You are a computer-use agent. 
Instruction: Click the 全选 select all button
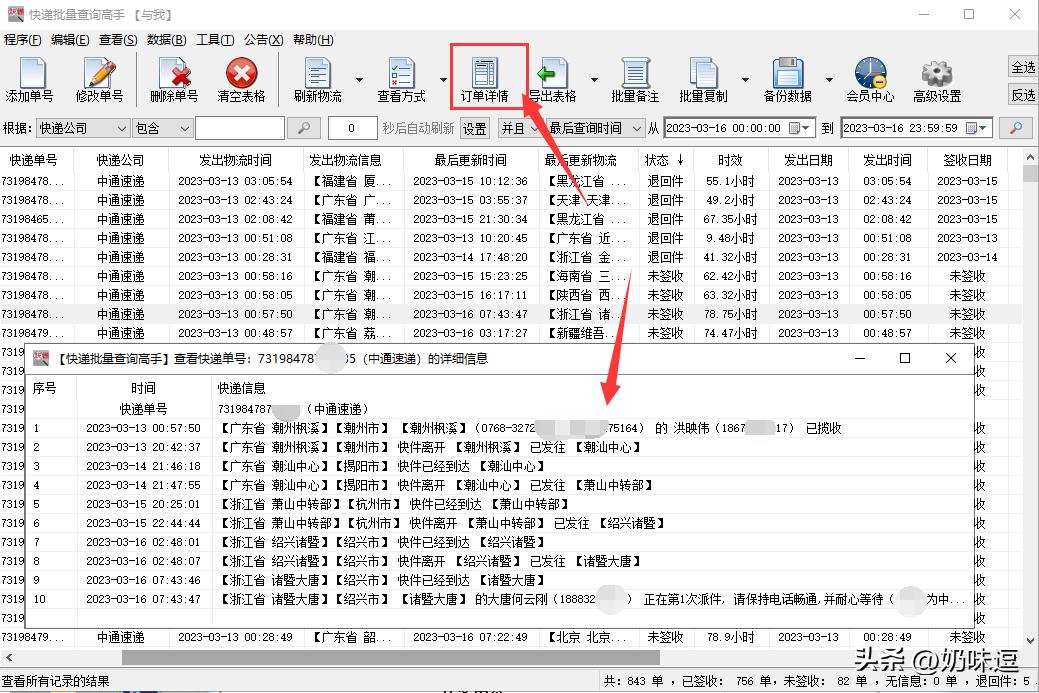coord(1021,65)
